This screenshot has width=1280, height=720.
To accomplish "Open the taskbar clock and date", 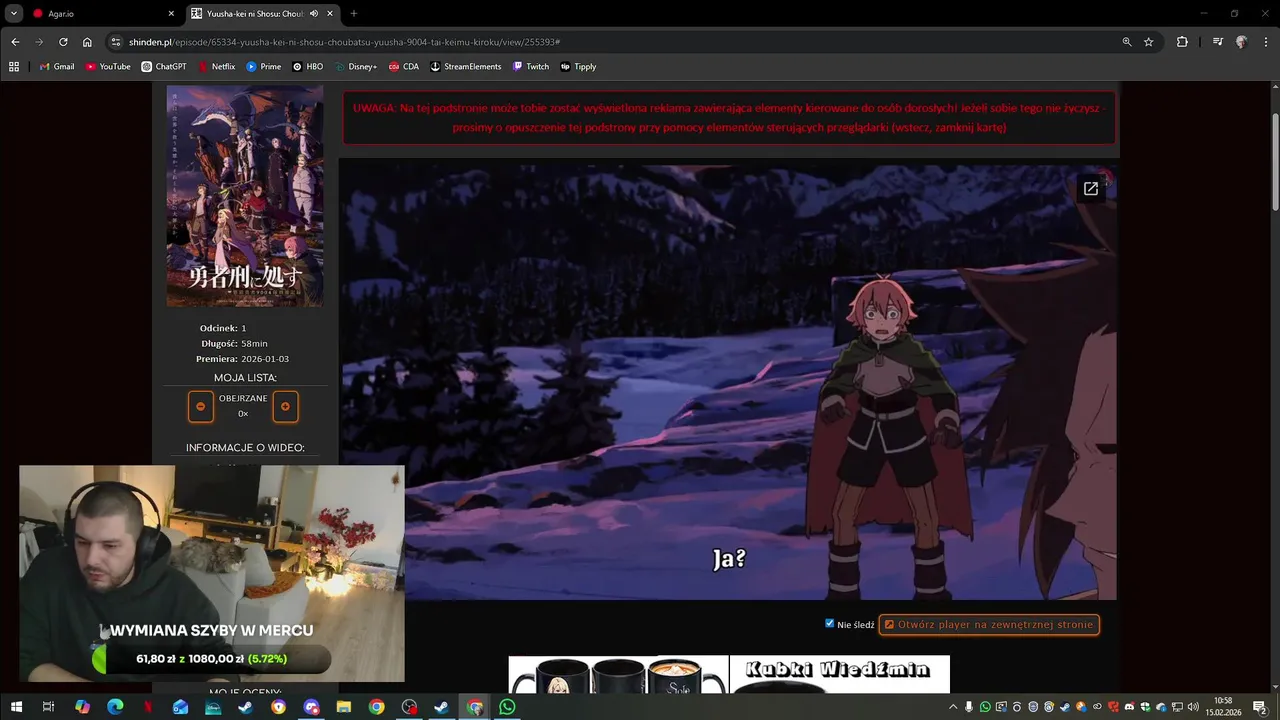I will tap(1223, 707).
